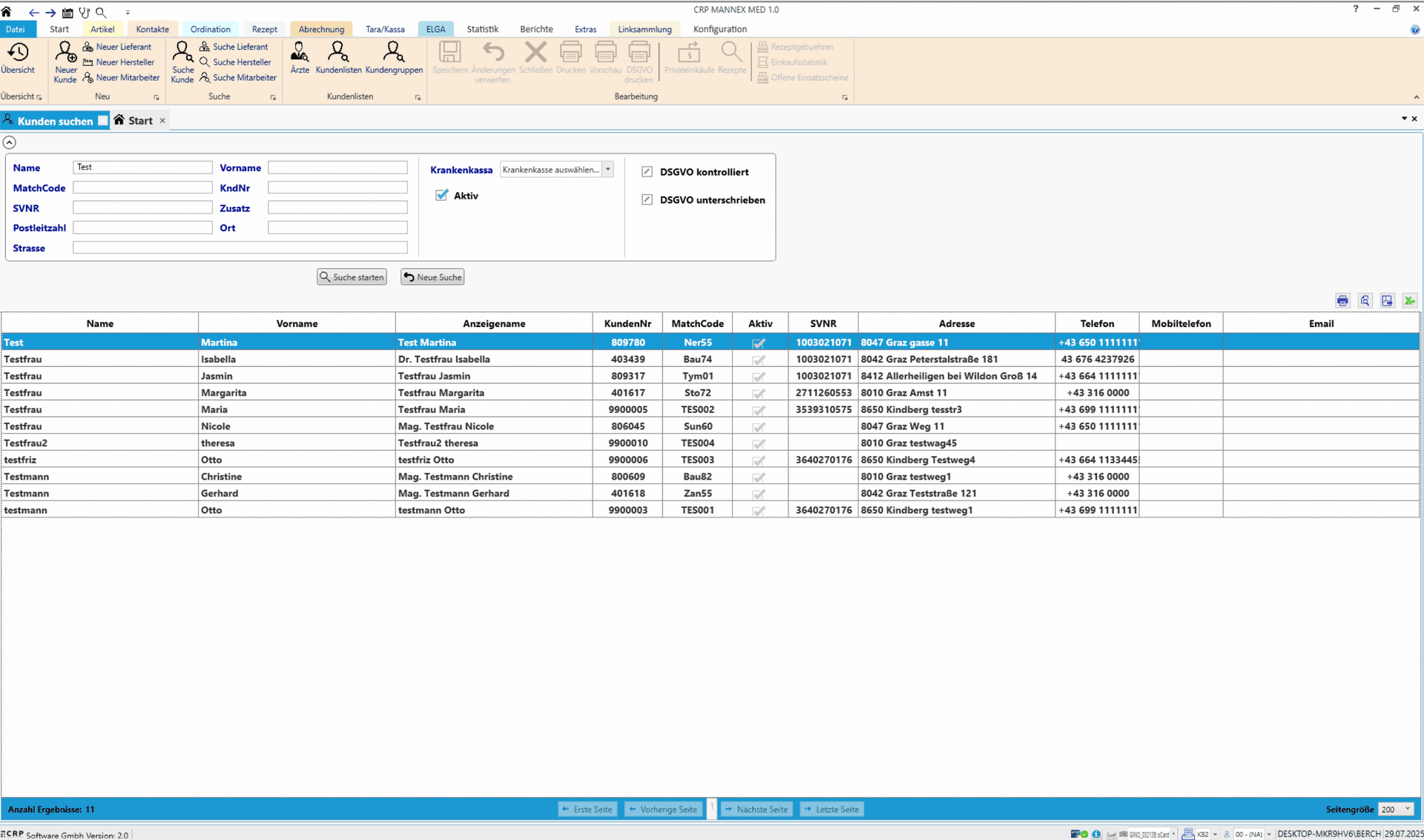This screenshot has height=840, width=1424.
Task: Print the results with the printer icon above the table
Action: 1342,300
